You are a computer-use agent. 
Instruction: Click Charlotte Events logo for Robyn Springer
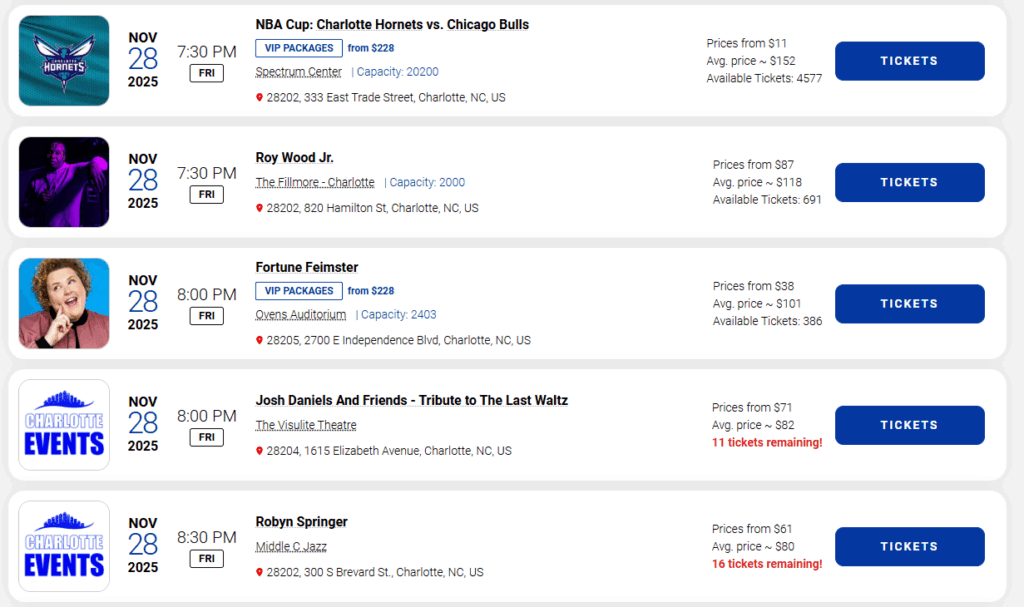click(64, 546)
